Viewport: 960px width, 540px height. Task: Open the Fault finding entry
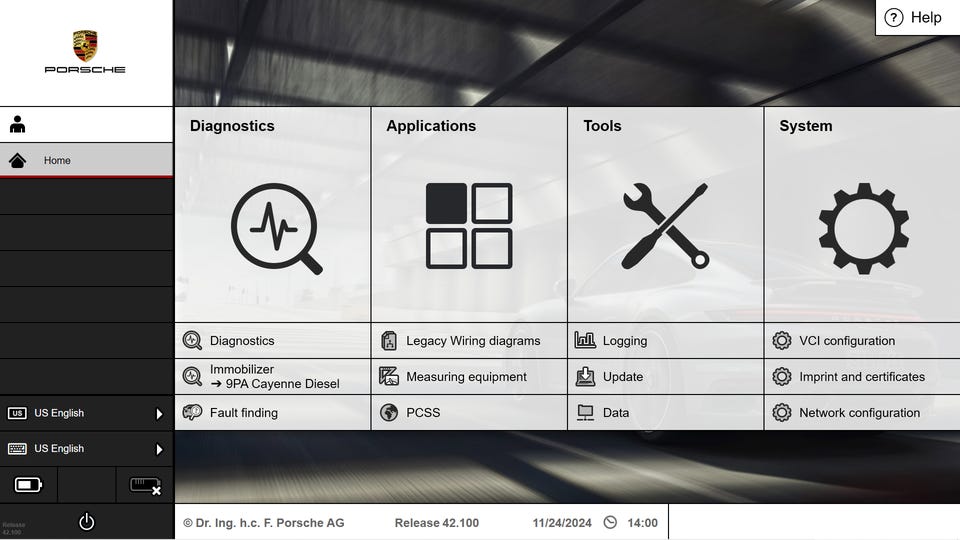pos(272,413)
